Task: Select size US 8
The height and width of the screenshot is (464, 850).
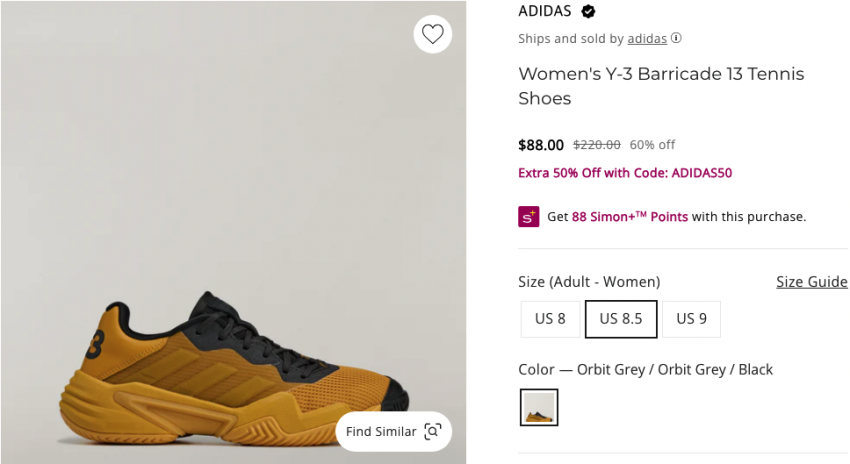Action: [x=550, y=319]
